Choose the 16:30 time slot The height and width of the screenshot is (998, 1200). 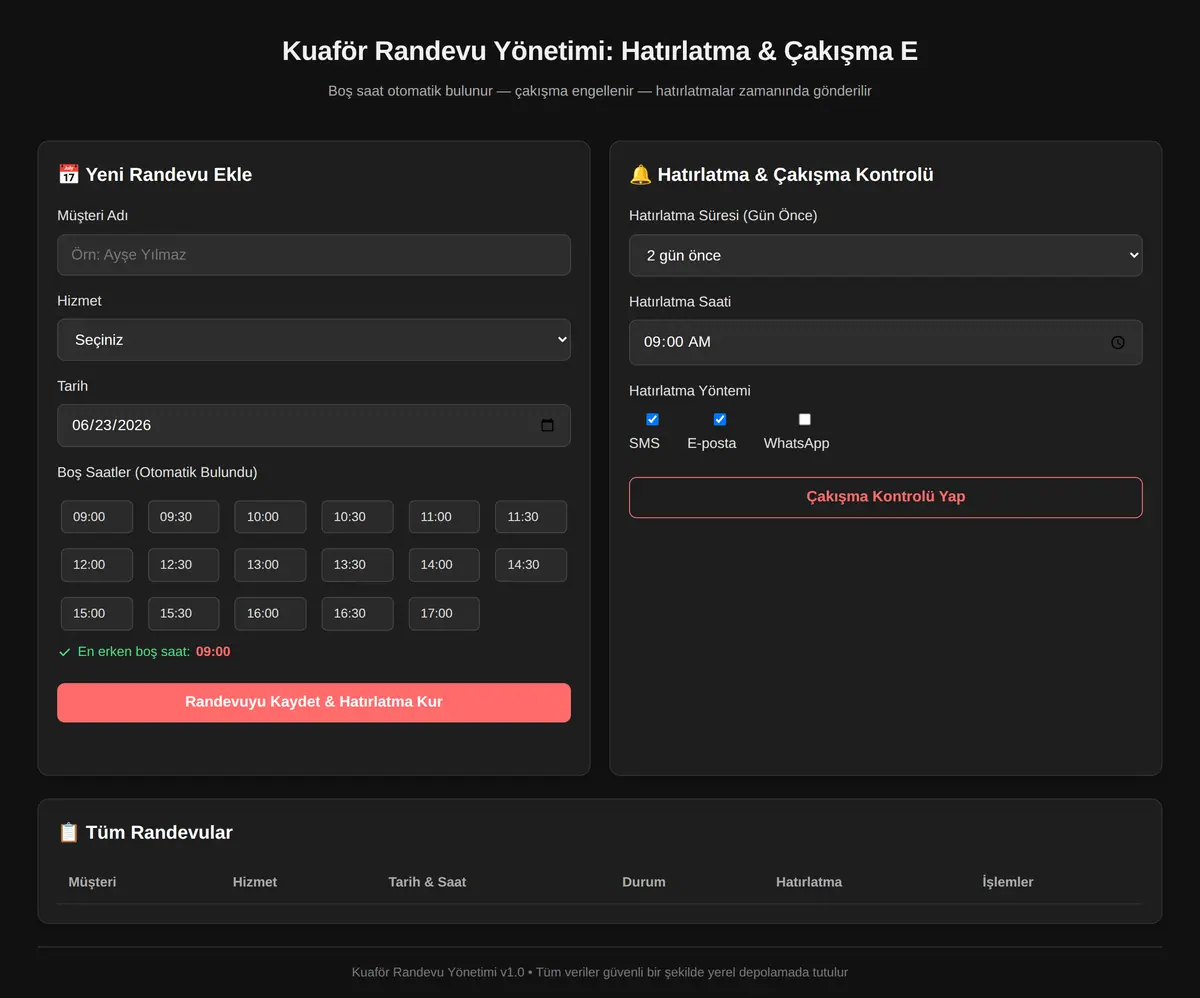(x=357, y=613)
